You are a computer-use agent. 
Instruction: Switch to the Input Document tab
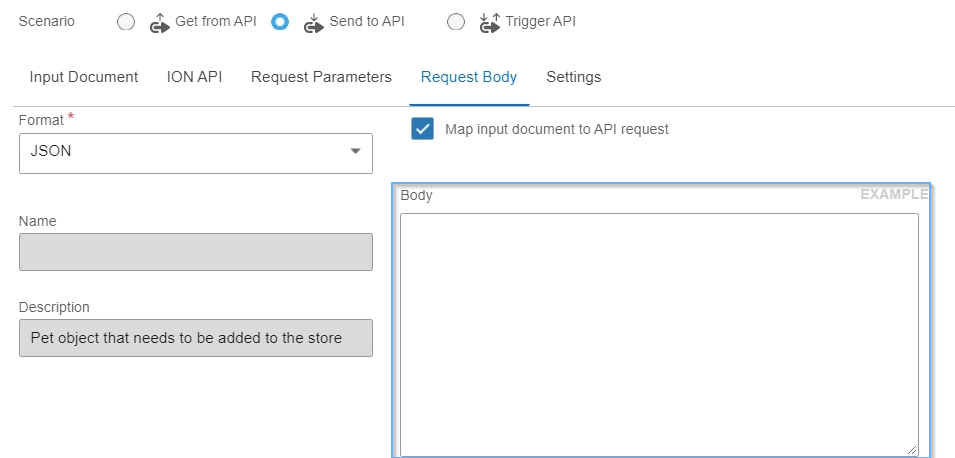(83, 77)
